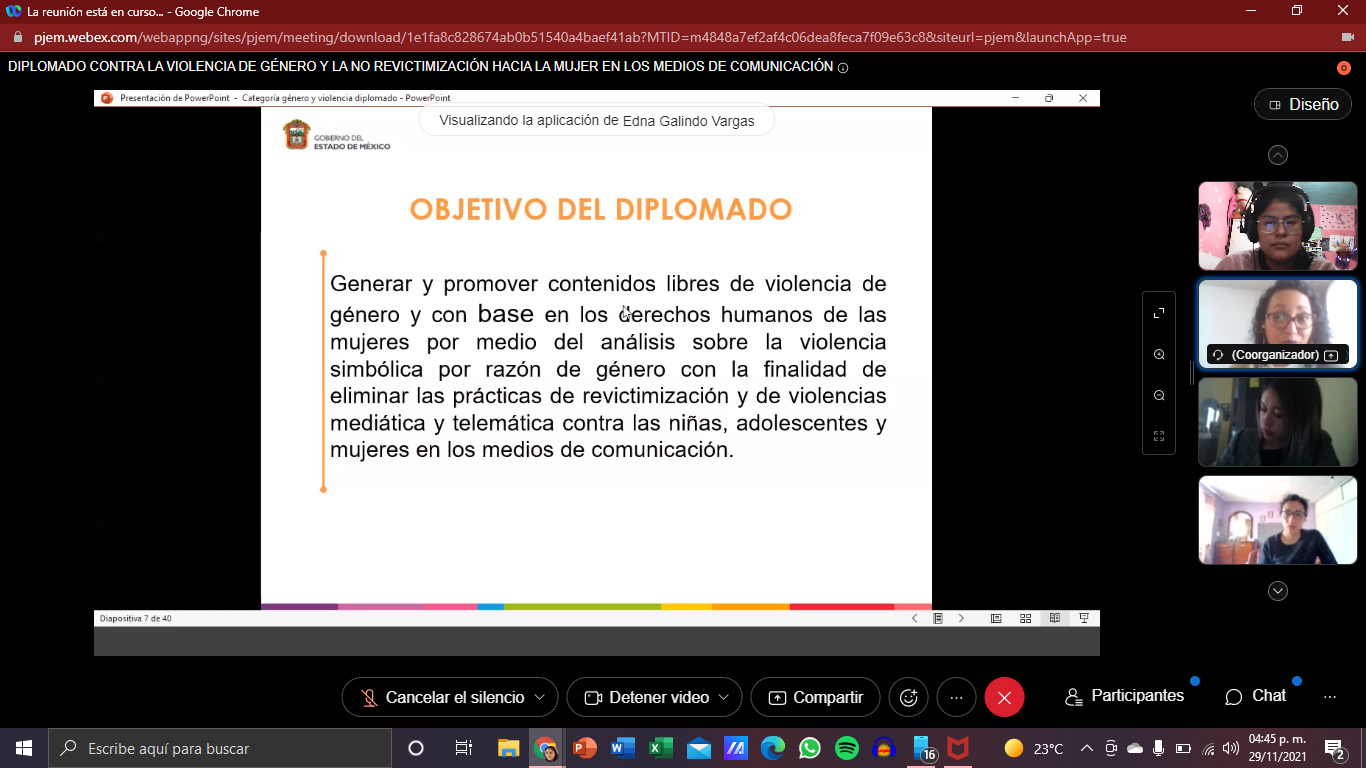Open the slide list menu icon
The image size is (1366, 768).
pyautogui.click(x=938, y=618)
